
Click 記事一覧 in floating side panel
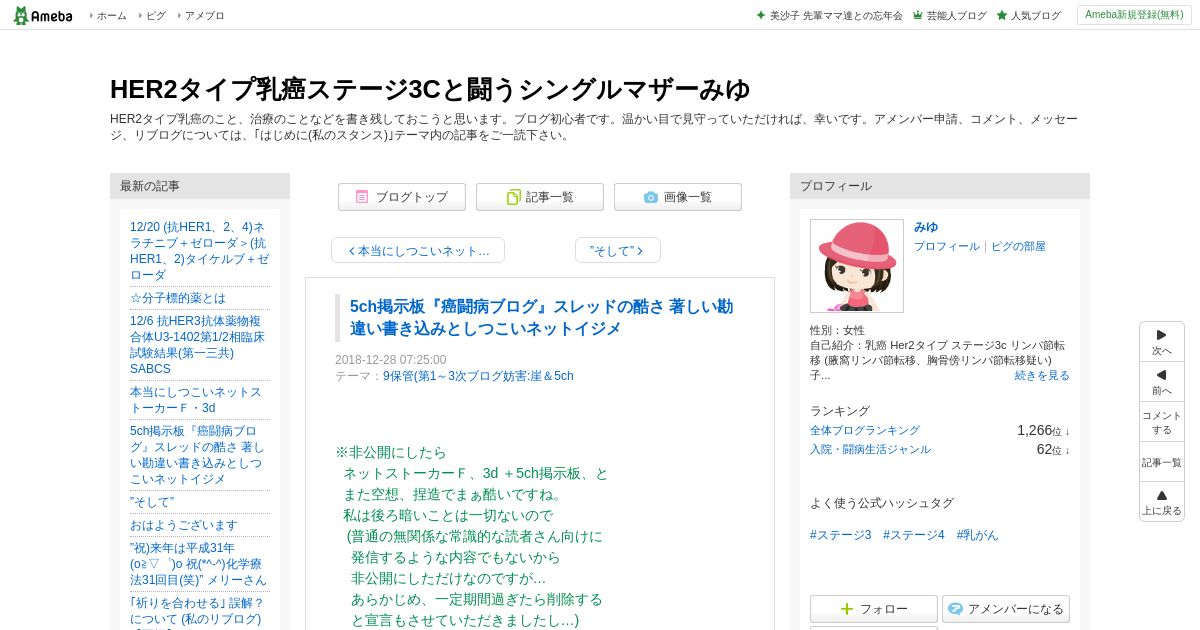point(1162,462)
